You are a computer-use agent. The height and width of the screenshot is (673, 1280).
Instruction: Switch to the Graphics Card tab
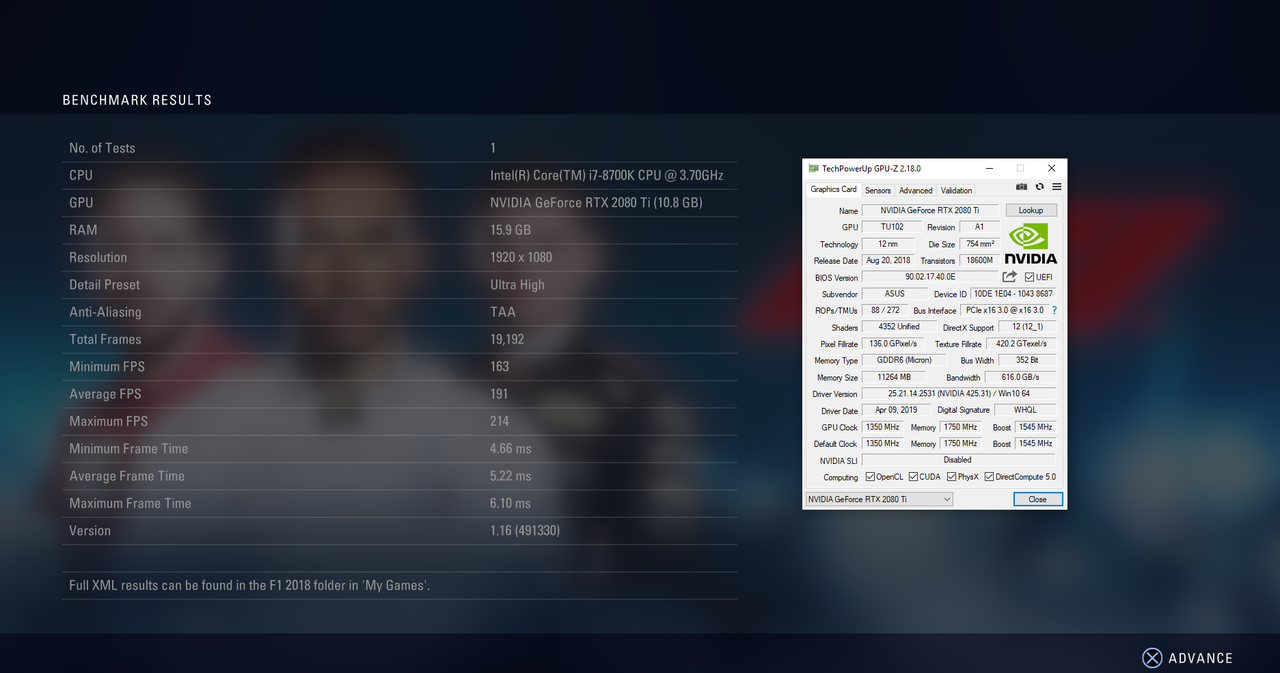click(x=833, y=189)
